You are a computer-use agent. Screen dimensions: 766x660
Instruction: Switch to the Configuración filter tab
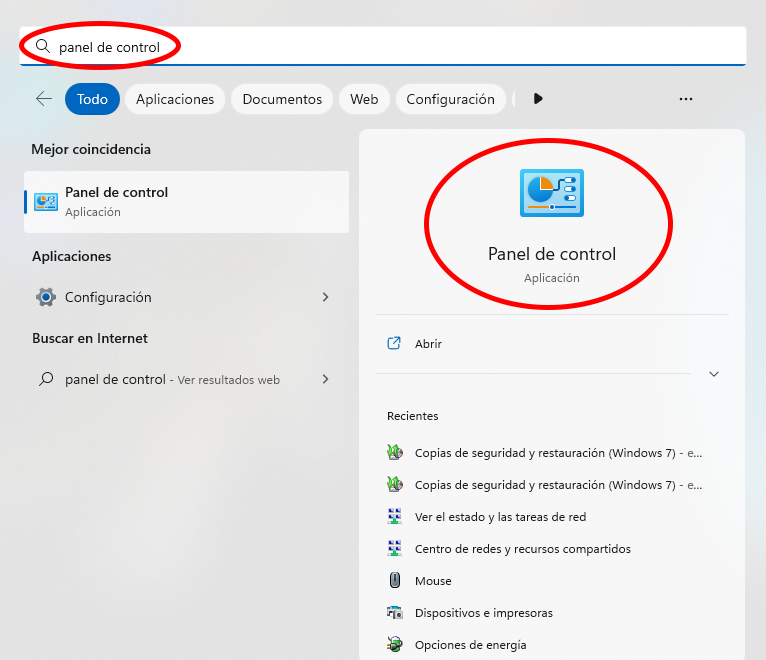[450, 99]
